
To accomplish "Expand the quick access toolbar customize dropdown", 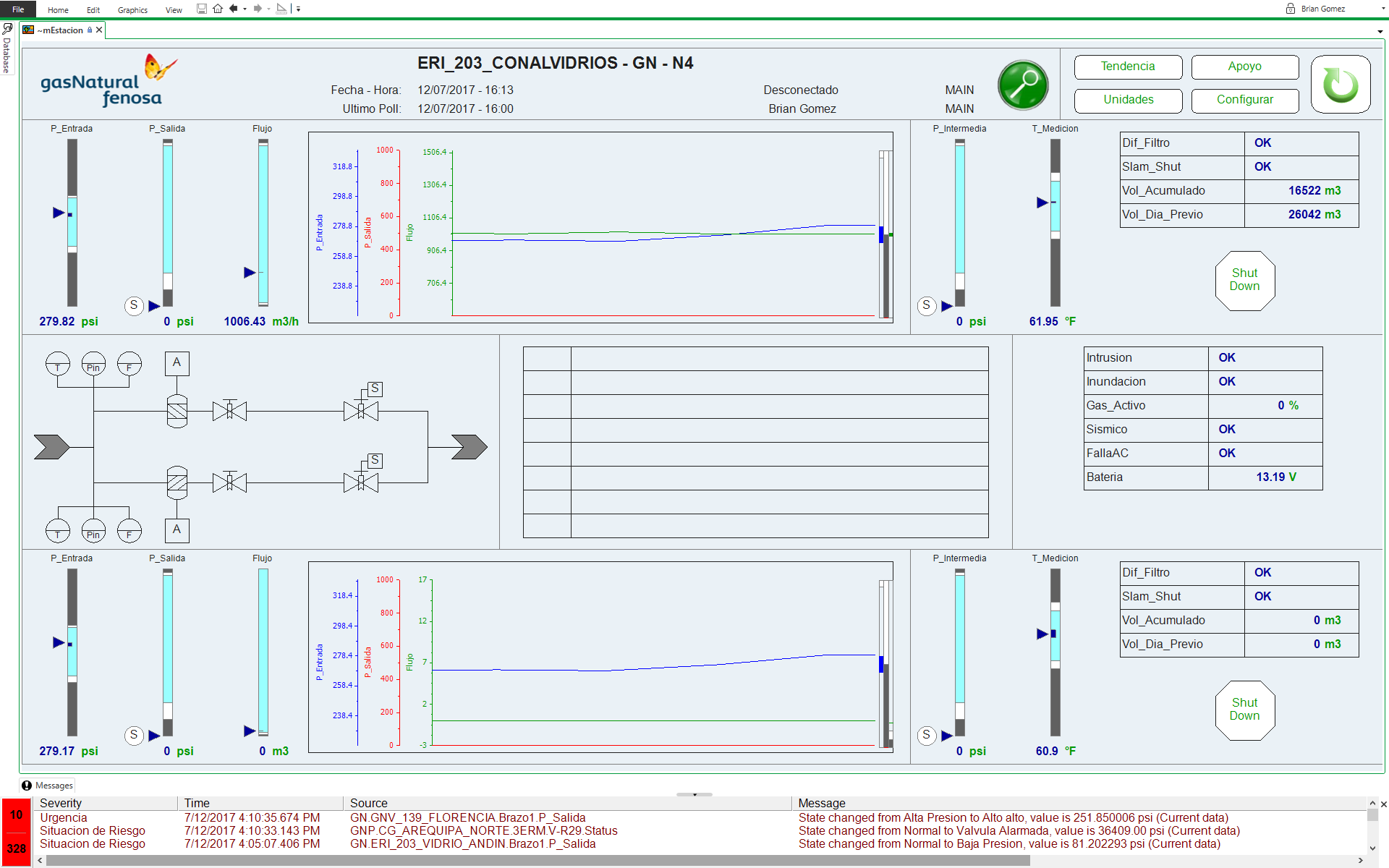I will (298, 9).
